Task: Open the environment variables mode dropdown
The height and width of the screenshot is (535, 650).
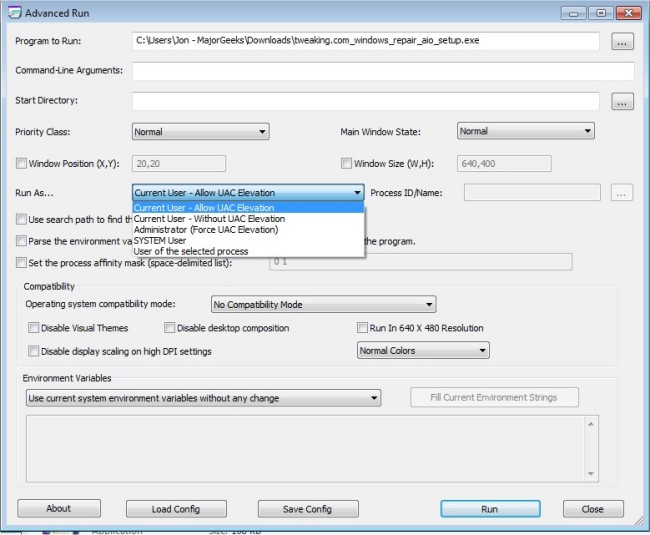Action: (203, 398)
